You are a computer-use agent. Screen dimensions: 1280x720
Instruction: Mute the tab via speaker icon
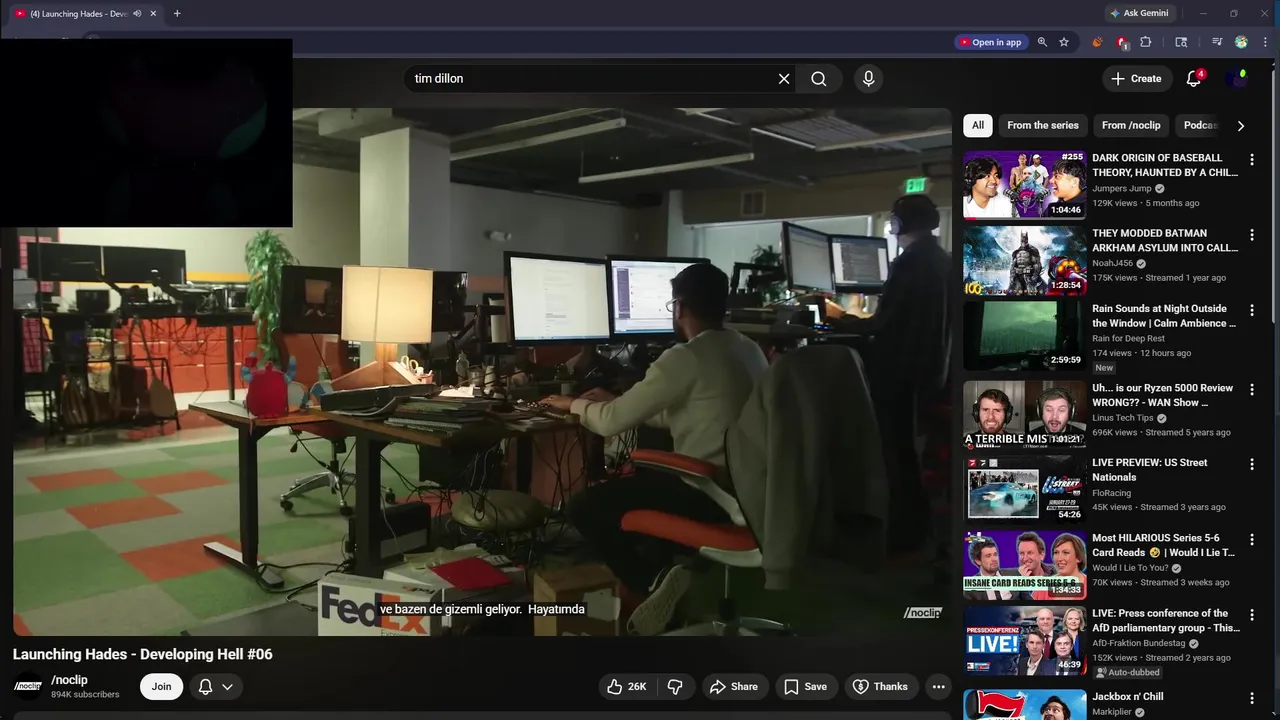point(137,14)
